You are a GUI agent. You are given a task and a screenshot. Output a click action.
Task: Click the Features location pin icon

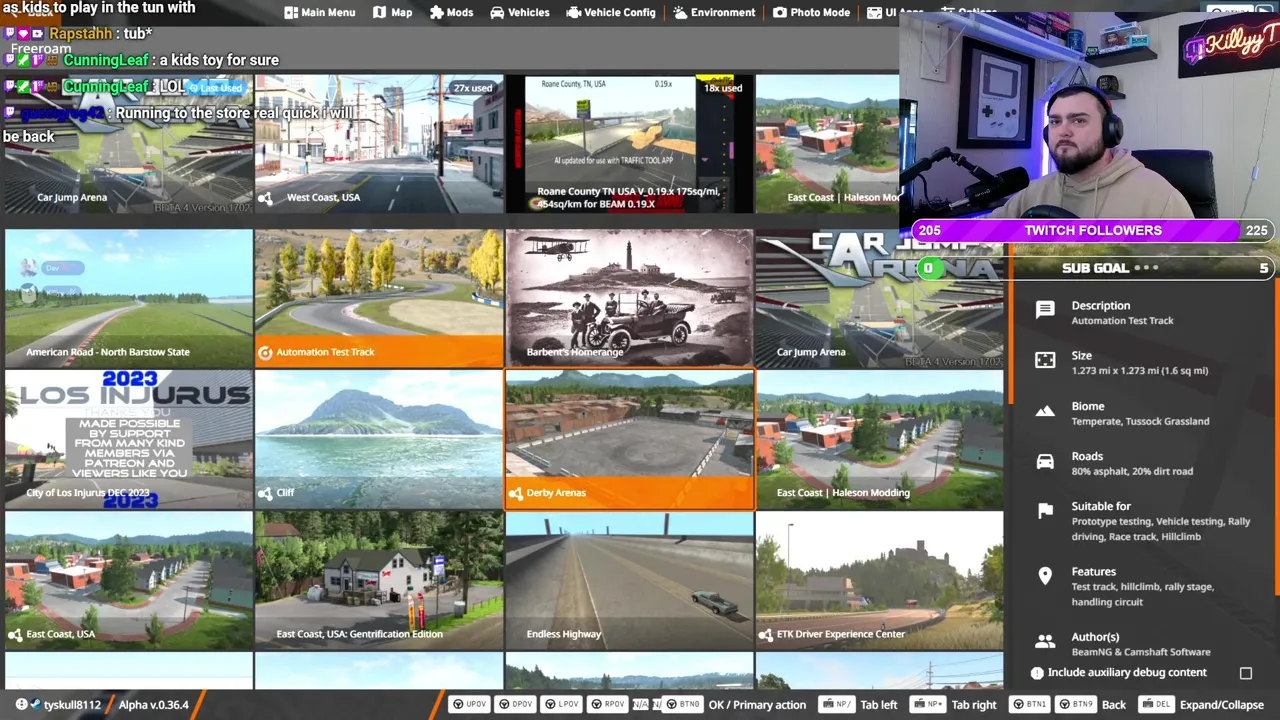(1045, 576)
